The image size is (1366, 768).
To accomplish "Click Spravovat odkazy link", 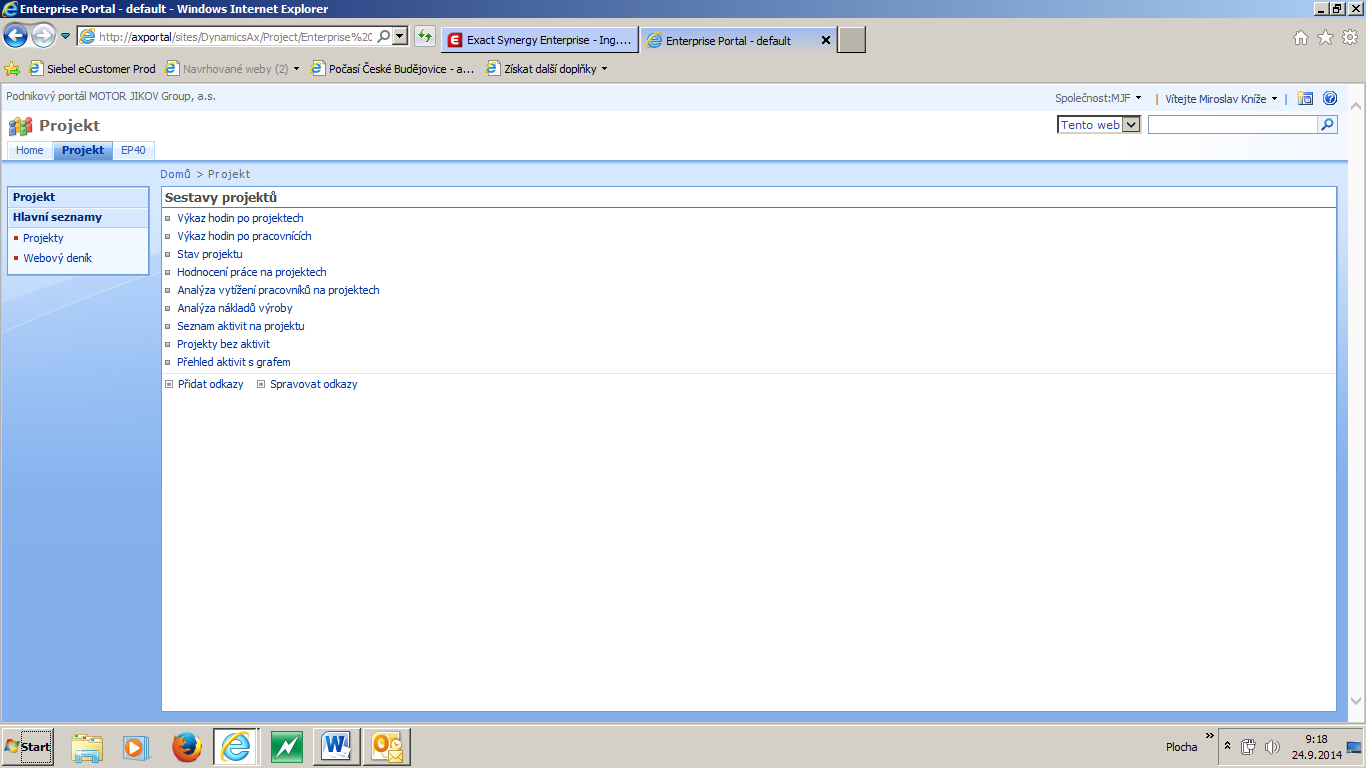I will tap(314, 384).
